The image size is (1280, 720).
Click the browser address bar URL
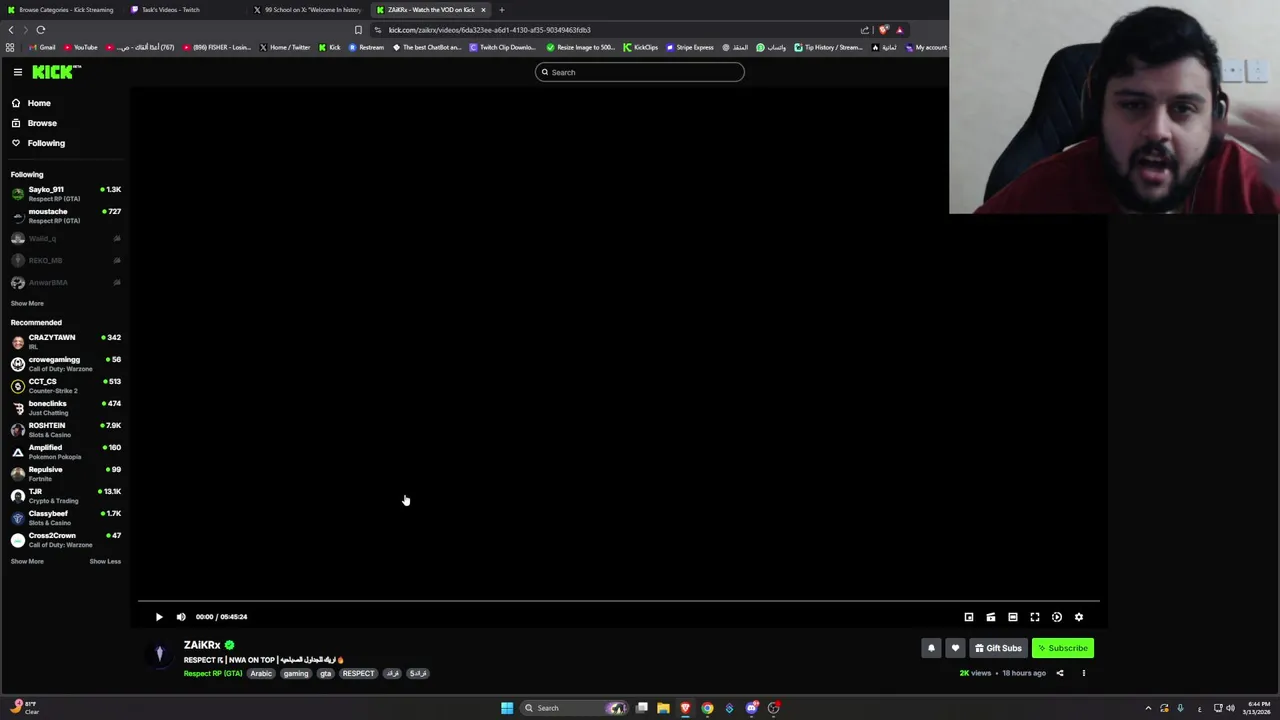click(489, 30)
